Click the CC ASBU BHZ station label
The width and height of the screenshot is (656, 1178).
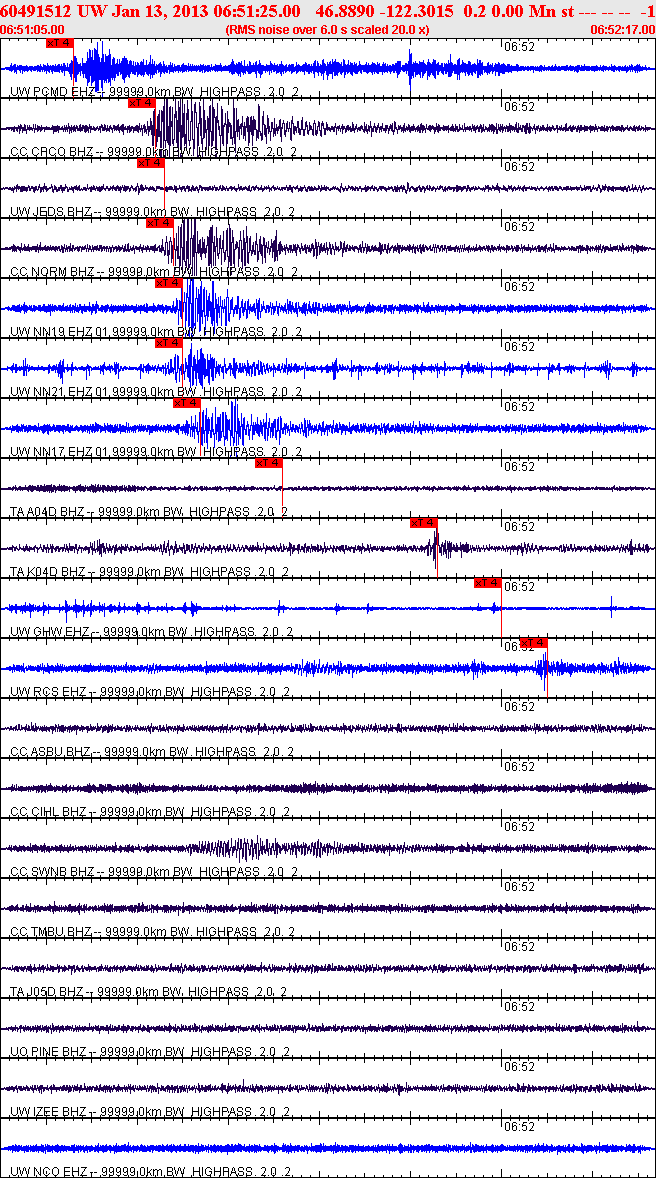[x=152, y=752]
